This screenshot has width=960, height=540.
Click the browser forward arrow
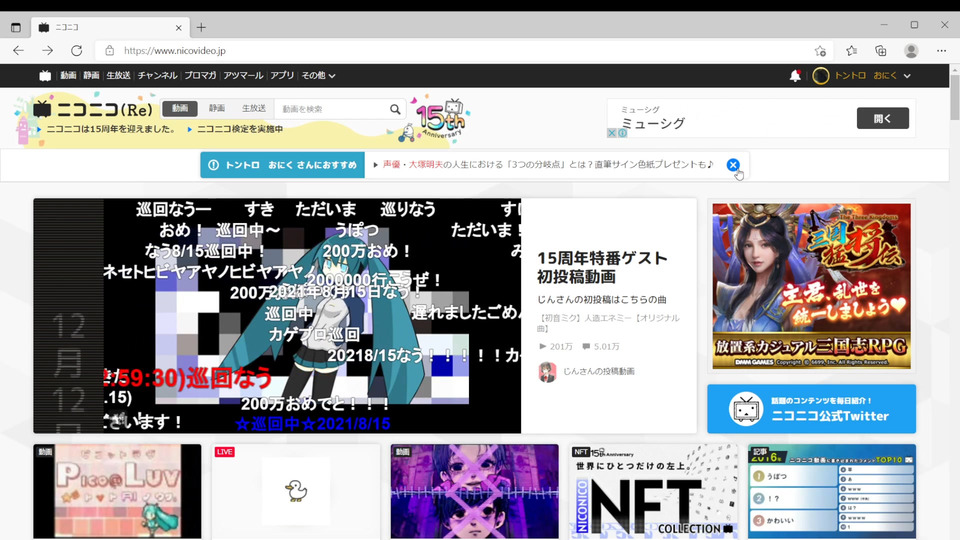(48, 51)
